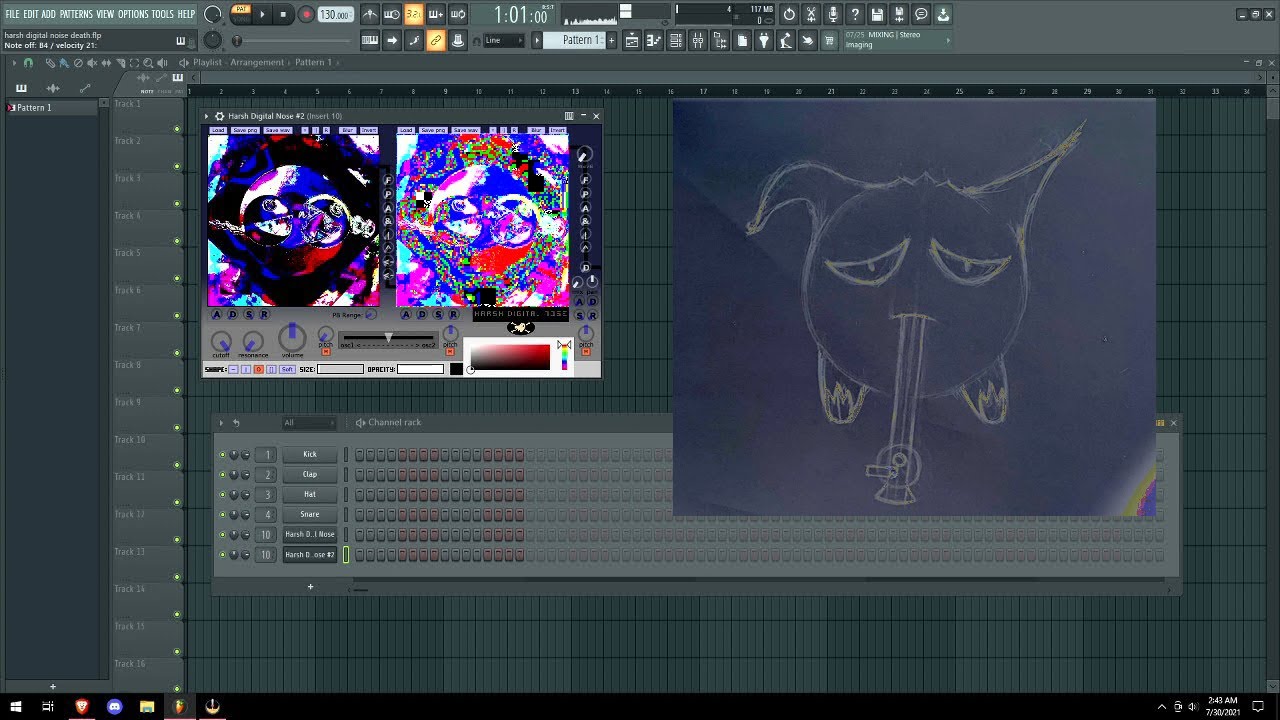
Task: Select Pattern 1 in the picker panel
Action: coord(55,107)
